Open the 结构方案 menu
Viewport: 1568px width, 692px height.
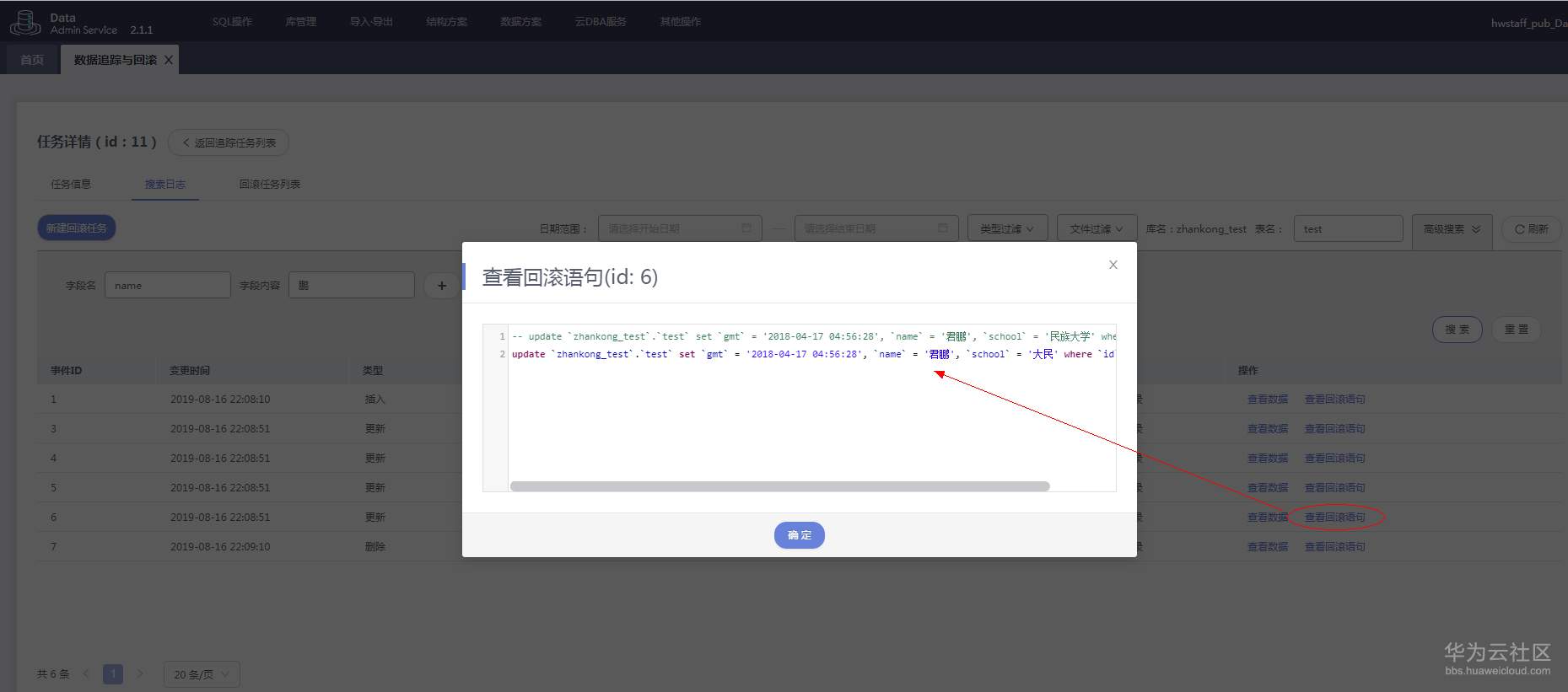(x=446, y=22)
